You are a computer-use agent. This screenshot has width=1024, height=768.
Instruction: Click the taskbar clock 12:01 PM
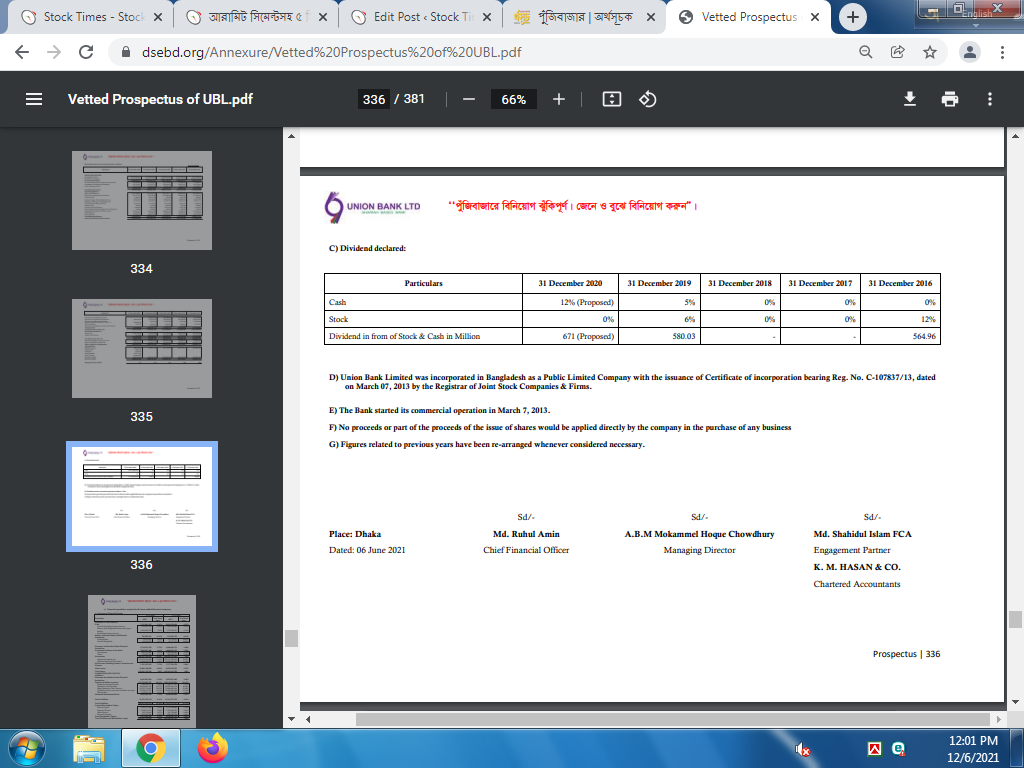click(x=973, y=741)
